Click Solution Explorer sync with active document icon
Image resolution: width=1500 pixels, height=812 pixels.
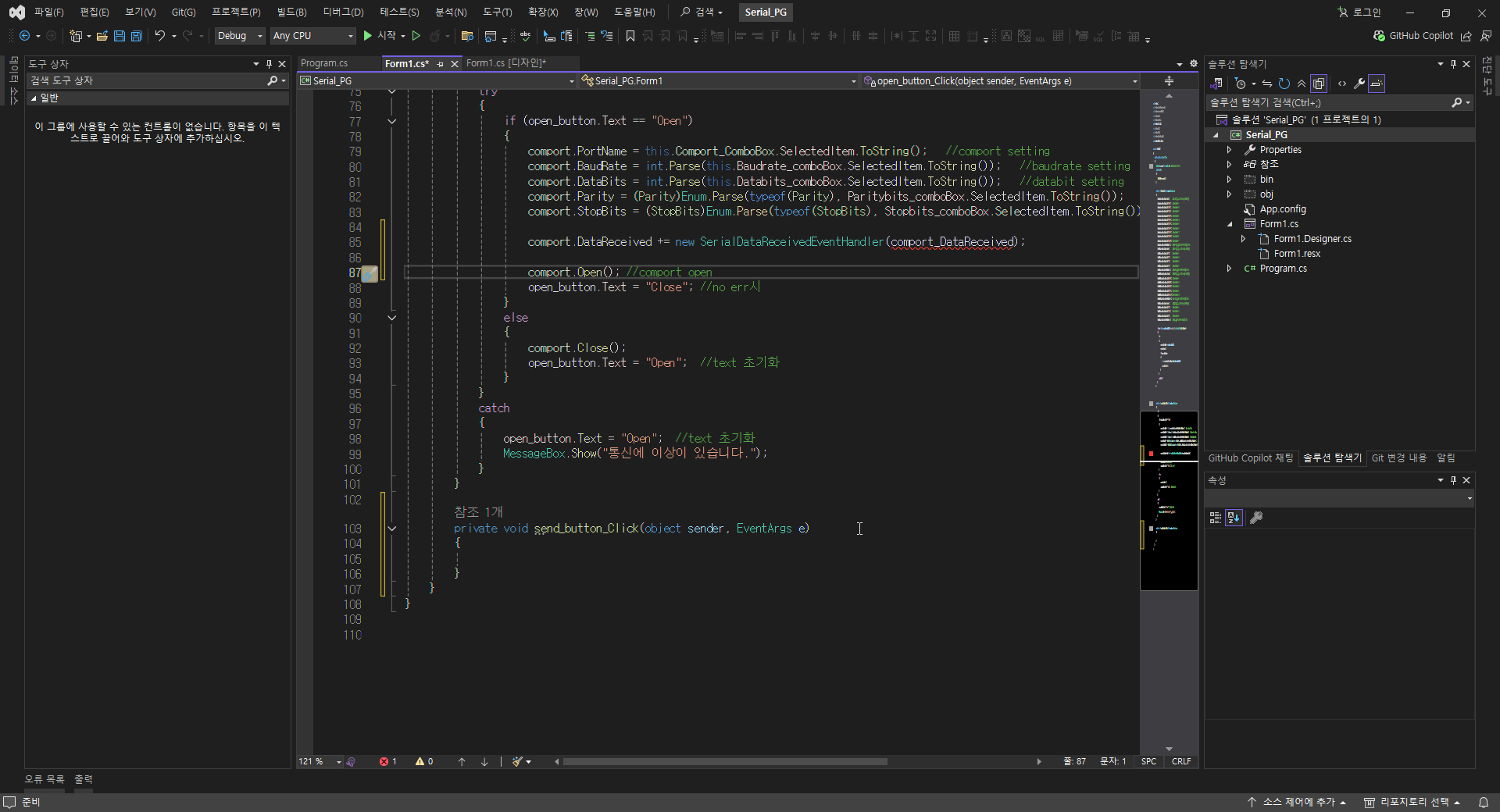pyautogui.click(x=1266, y=84)
